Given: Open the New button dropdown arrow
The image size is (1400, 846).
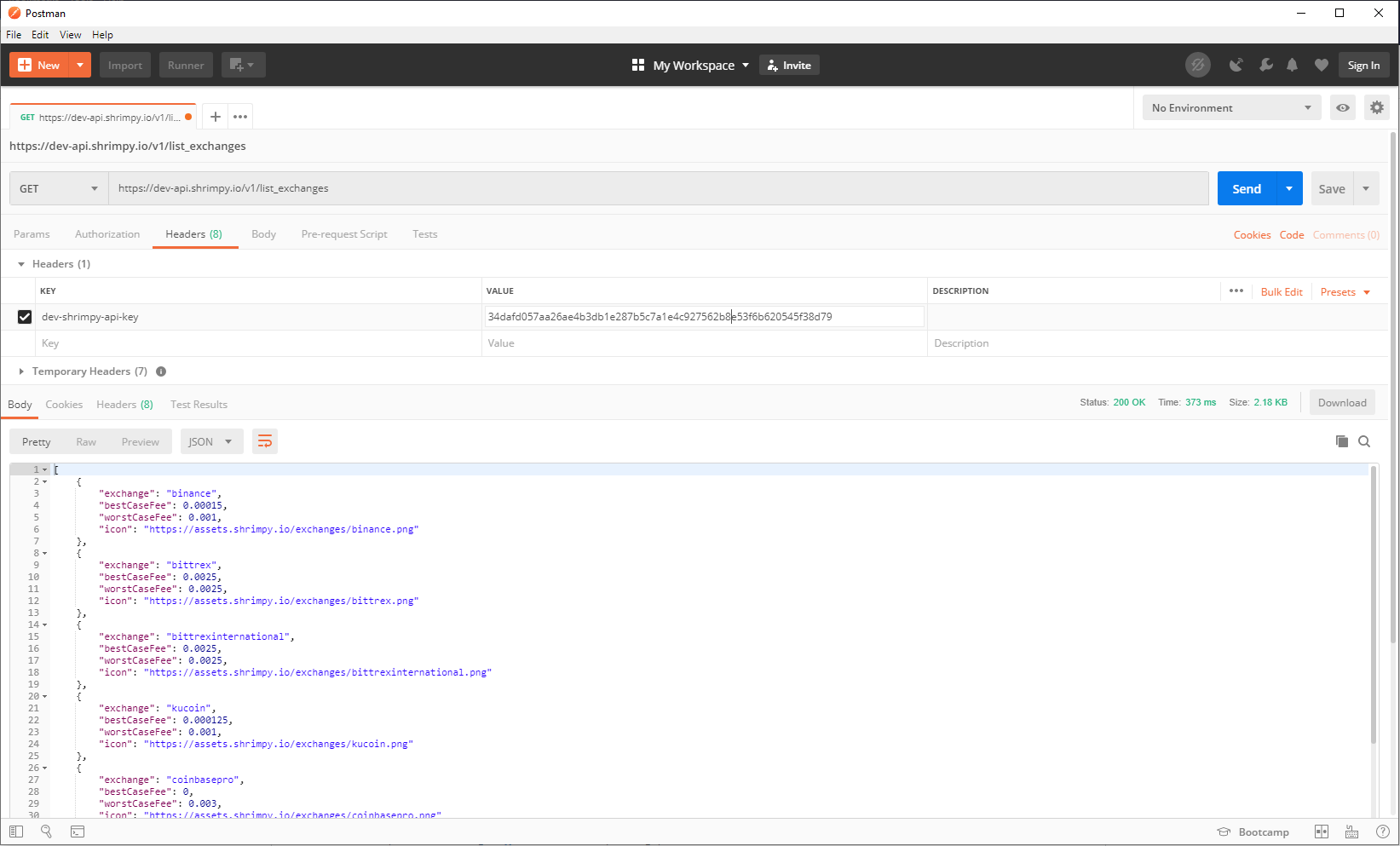Looking at the screenshot, I should pos(80,65).
